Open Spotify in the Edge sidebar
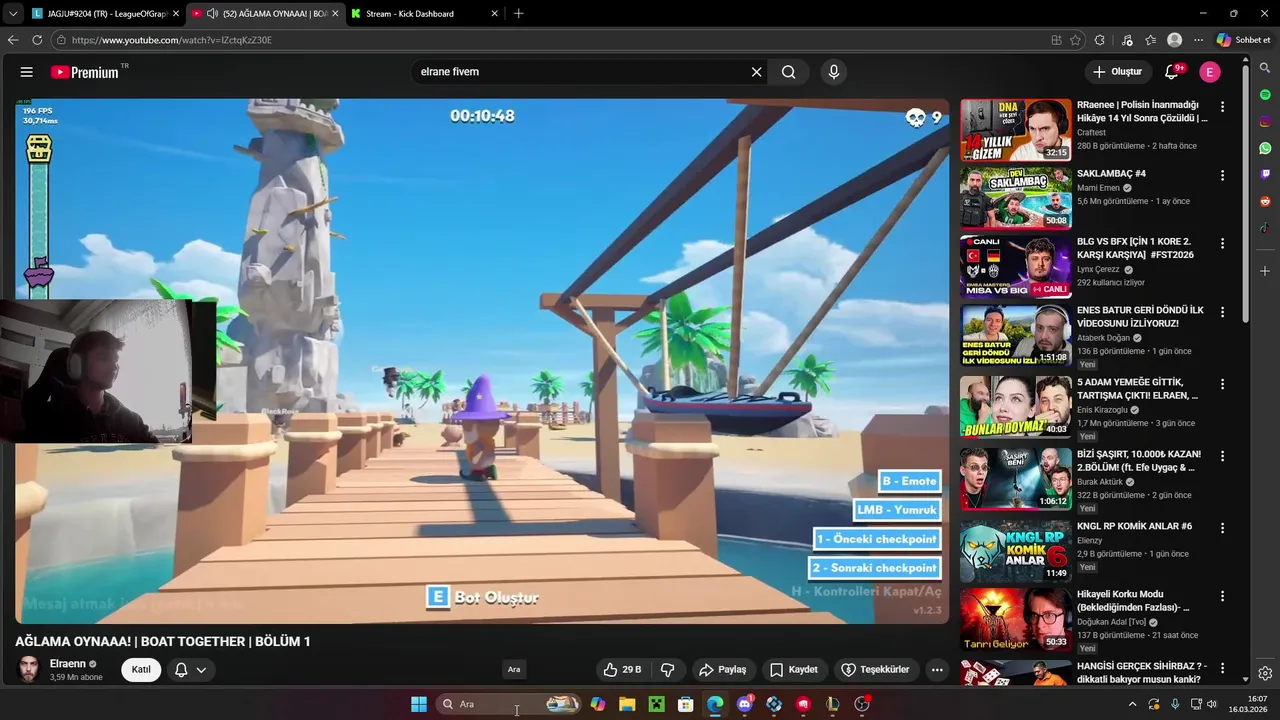 coord(1265,94)
